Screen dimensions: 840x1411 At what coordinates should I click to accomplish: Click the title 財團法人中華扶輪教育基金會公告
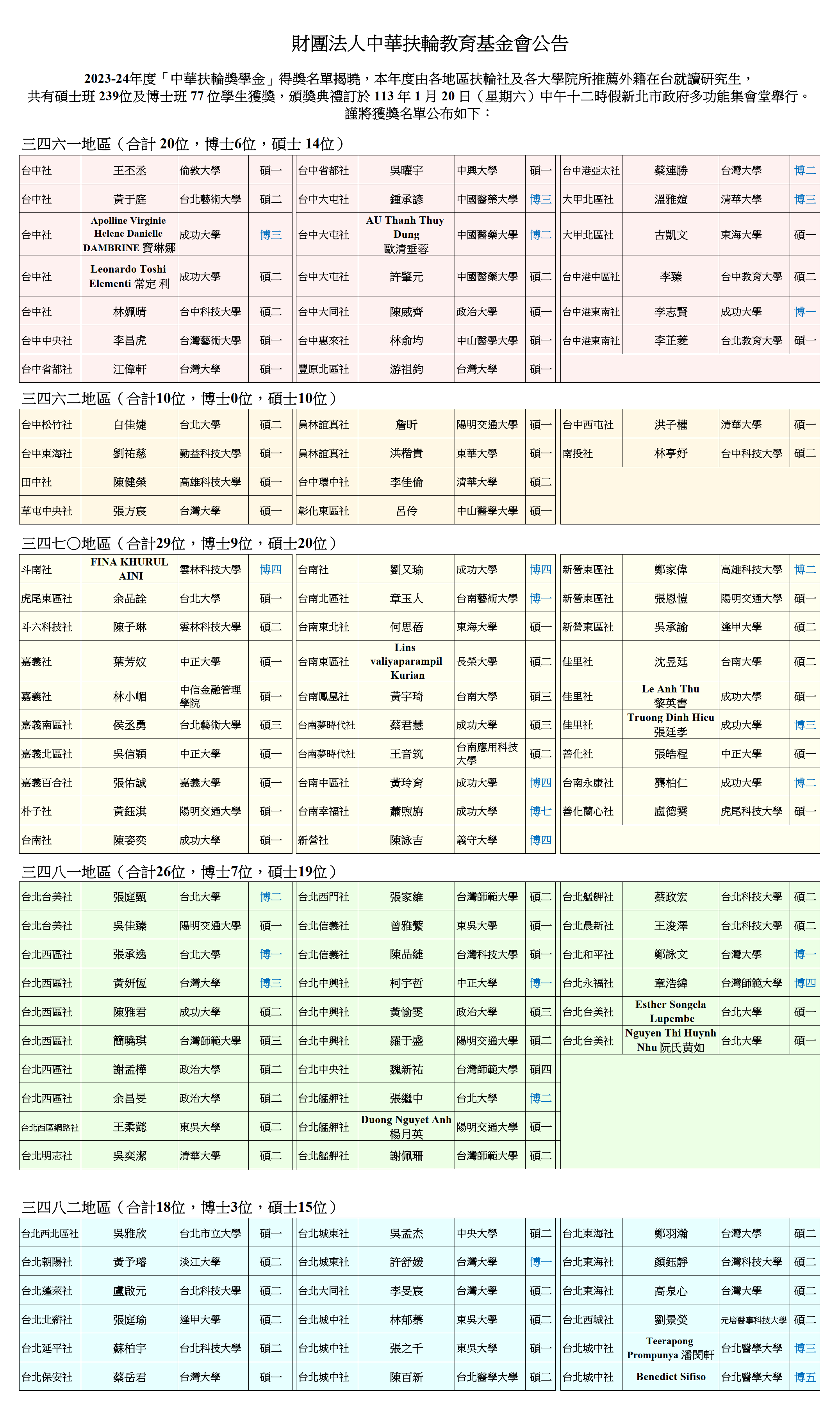pyautogui.click(x=430, y=44)
